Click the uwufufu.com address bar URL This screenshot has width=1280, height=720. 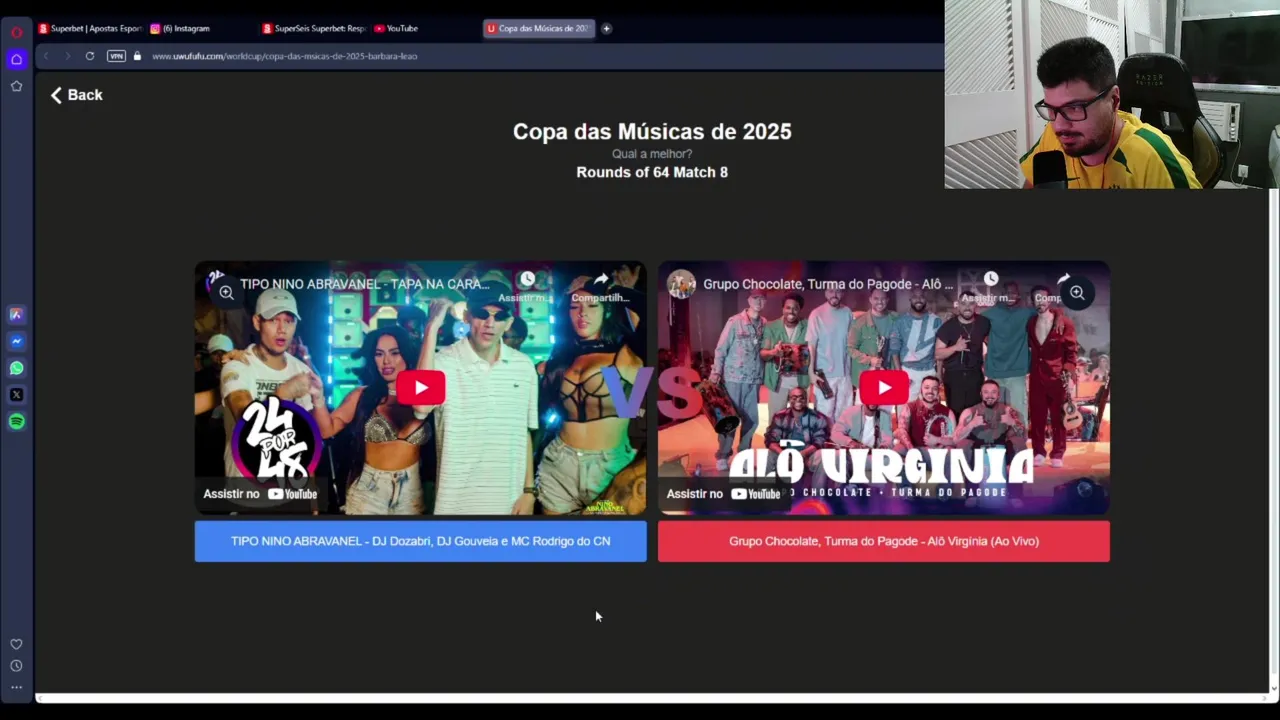[x=284, y=56]
